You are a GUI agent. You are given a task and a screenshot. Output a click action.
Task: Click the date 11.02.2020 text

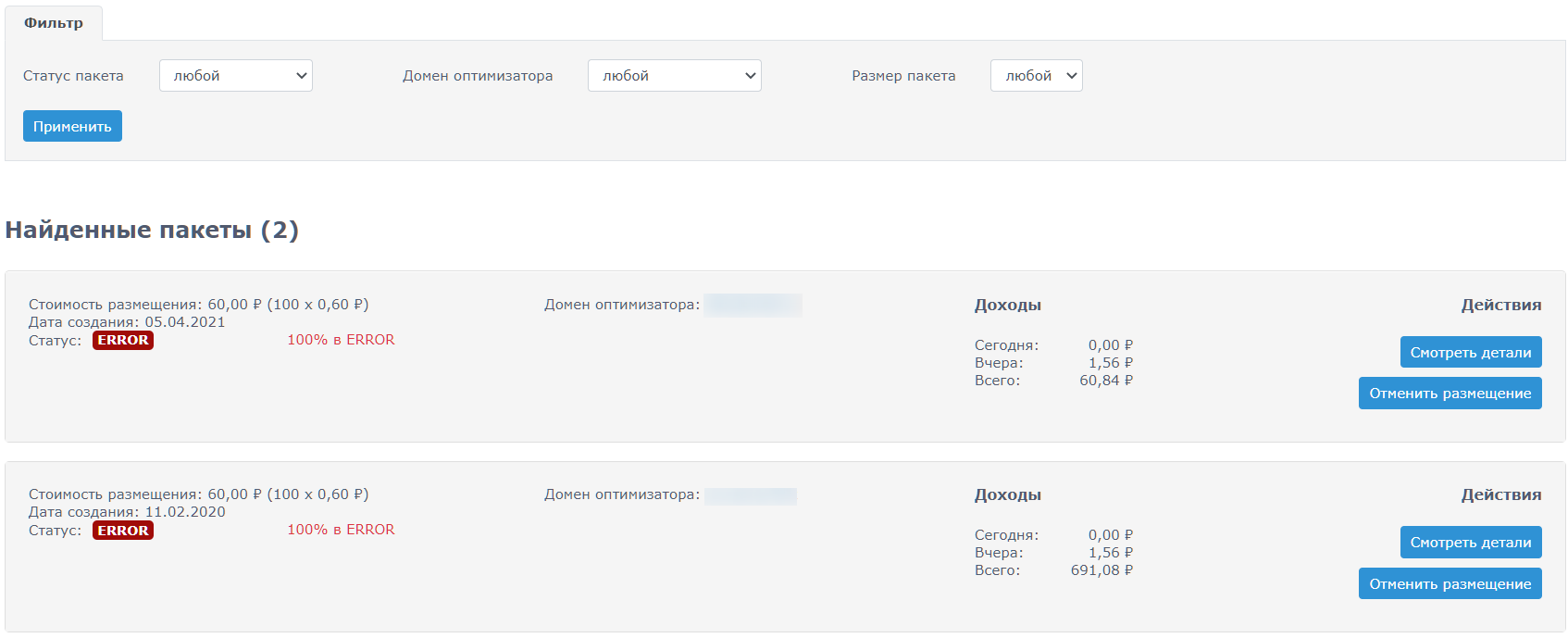tap(185, 512)
